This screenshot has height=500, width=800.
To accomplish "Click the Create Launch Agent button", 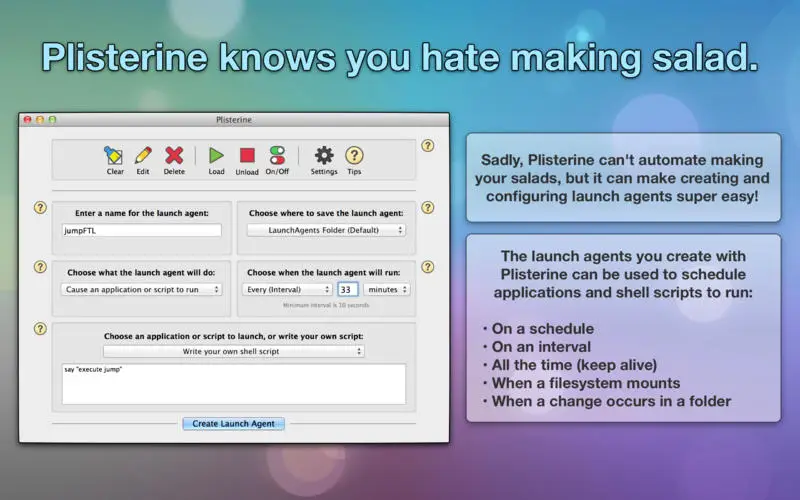I will 234,424.
